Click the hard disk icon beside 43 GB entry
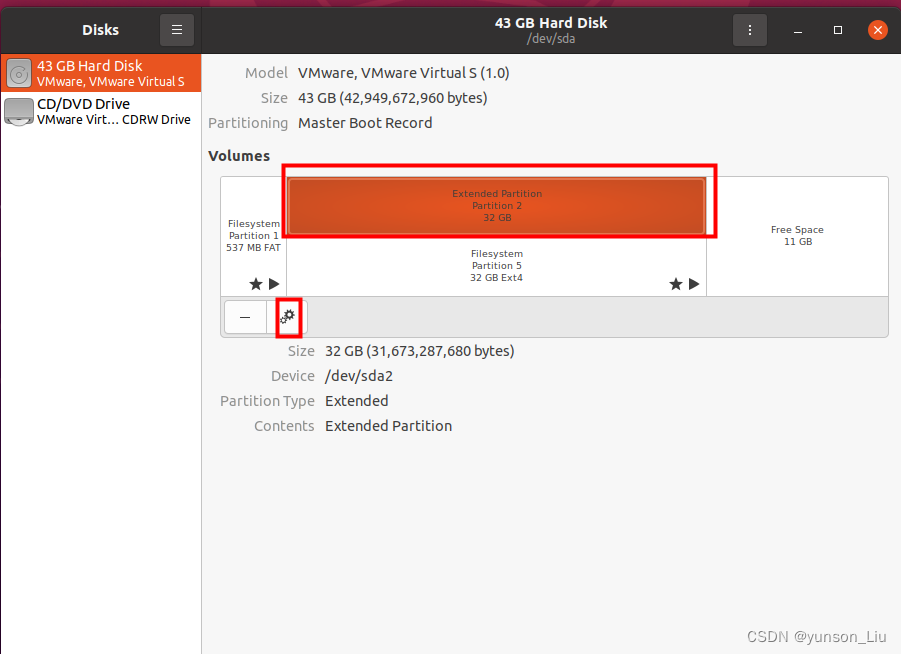The width and height of the screenshot is (901, 654). tap(18, 71)
